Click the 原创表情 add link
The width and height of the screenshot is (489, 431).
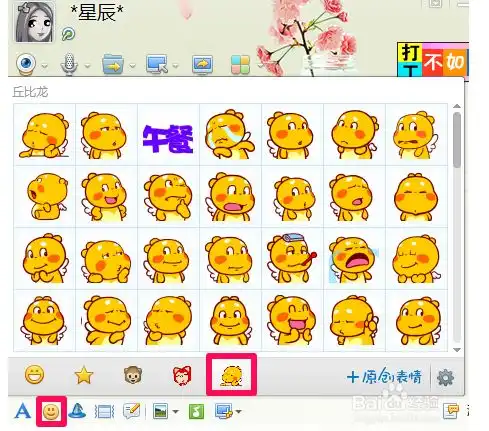pos(384,377)
